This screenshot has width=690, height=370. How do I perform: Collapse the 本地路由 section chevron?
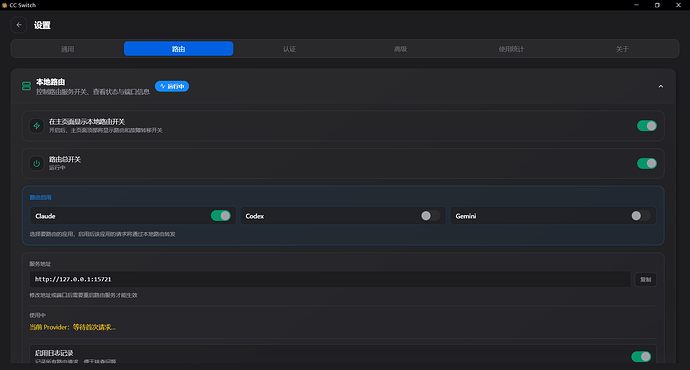(x=661, y=86)
